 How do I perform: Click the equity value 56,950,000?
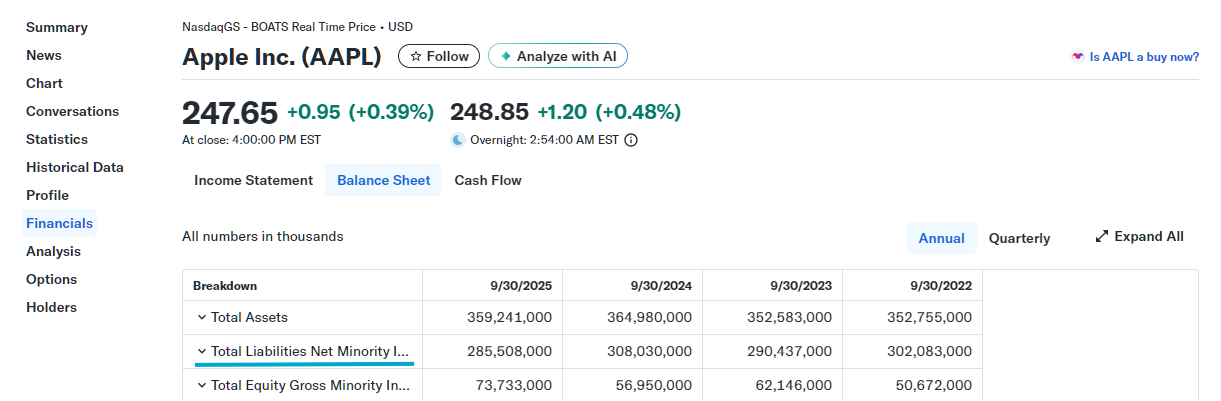point(653,385)
